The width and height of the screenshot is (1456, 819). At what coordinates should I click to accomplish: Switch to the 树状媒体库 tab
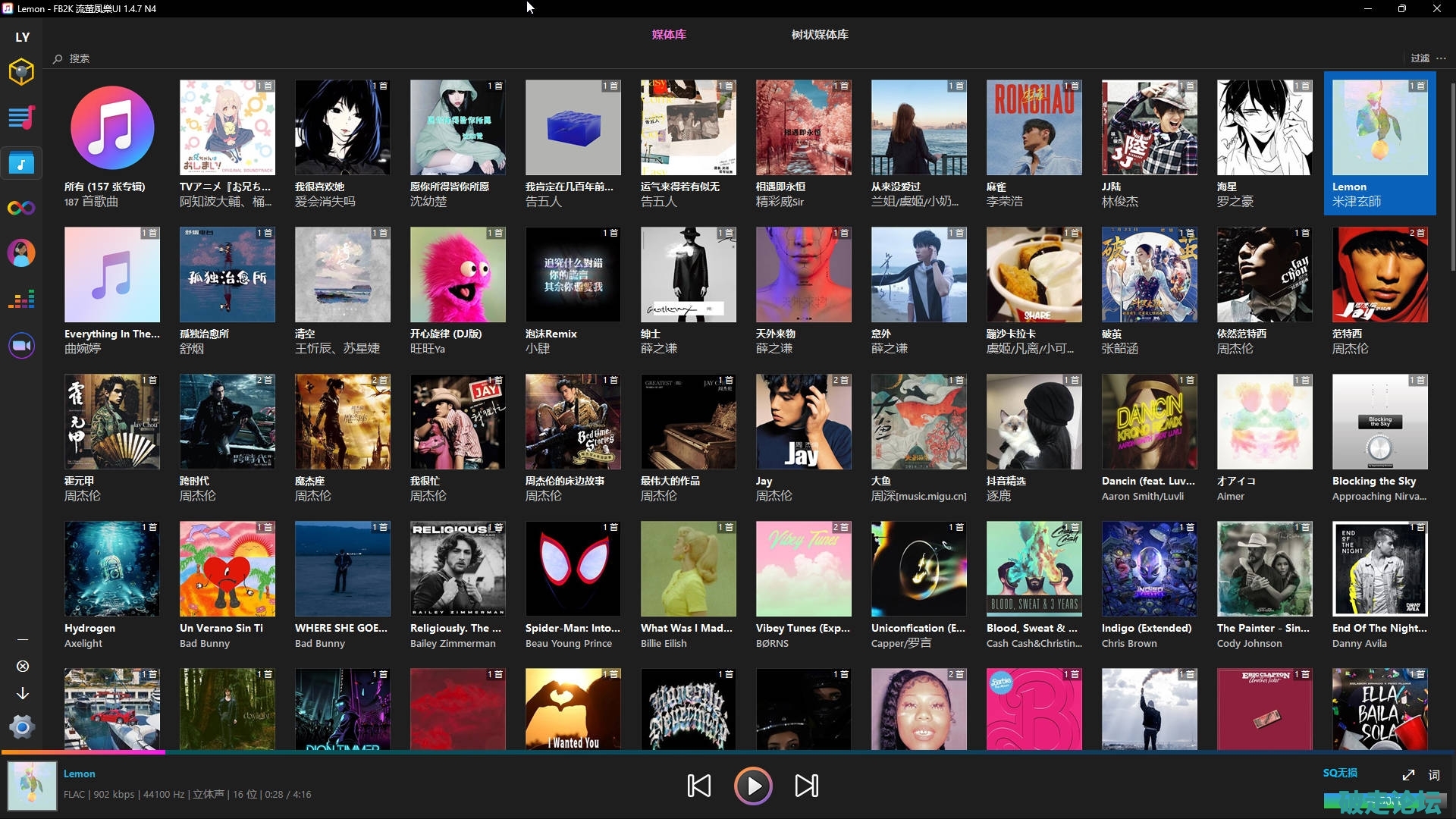point(820,35)
